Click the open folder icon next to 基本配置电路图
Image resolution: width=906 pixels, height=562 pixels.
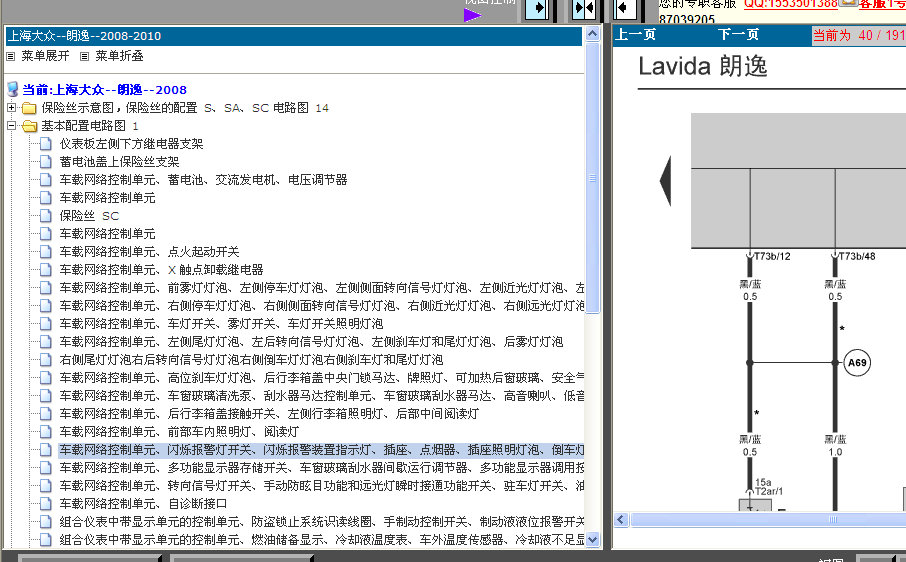[29, 126]
